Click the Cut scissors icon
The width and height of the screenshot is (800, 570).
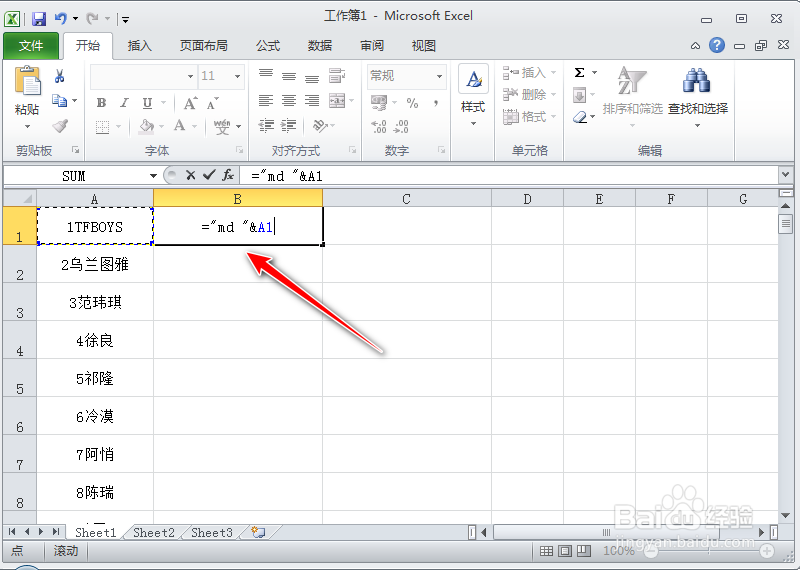(x=60, y=76)
